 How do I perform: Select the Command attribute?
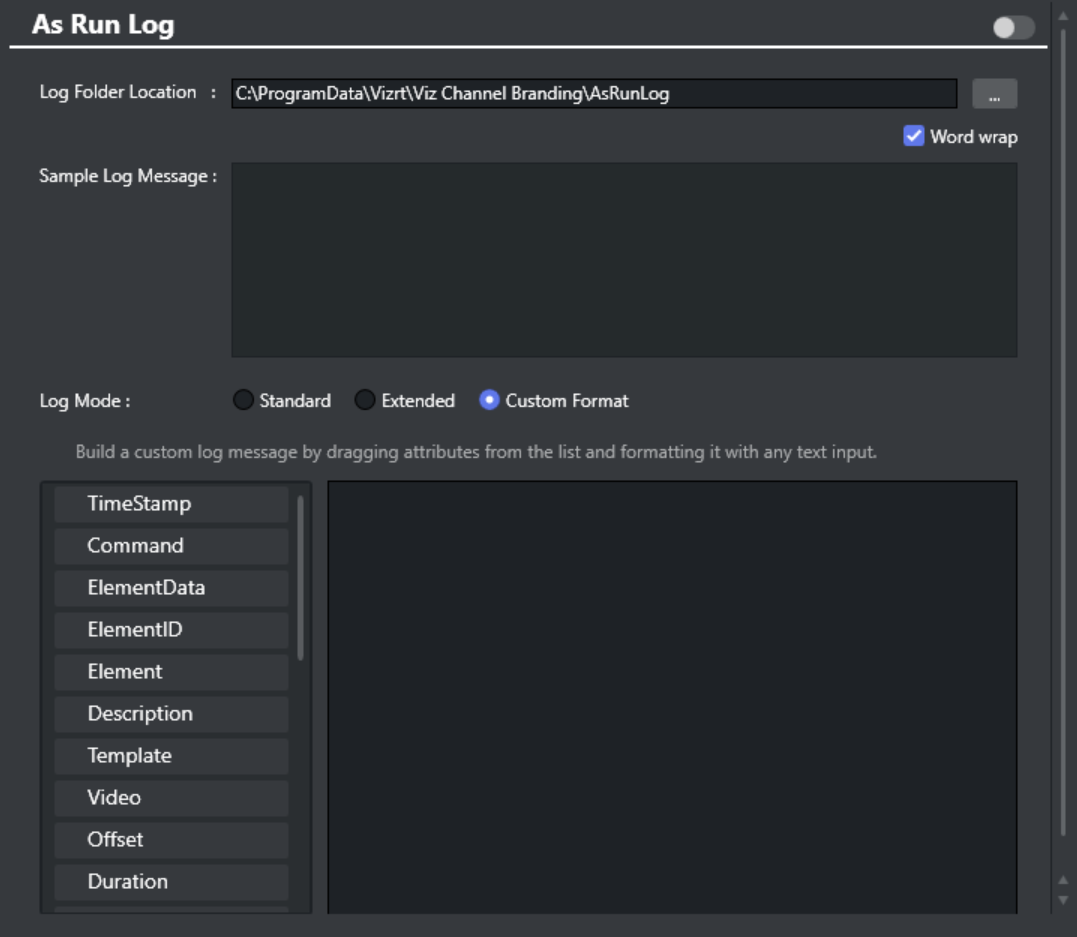171,546
